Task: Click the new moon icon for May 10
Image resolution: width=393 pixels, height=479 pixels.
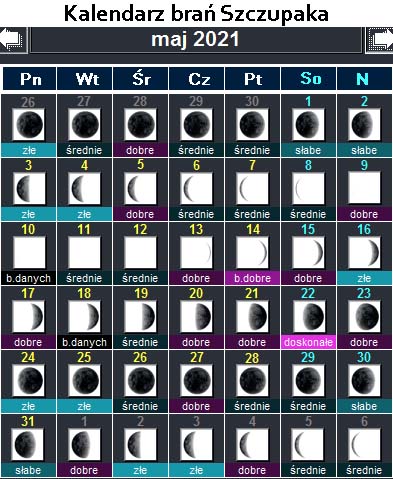Action: 28,252
